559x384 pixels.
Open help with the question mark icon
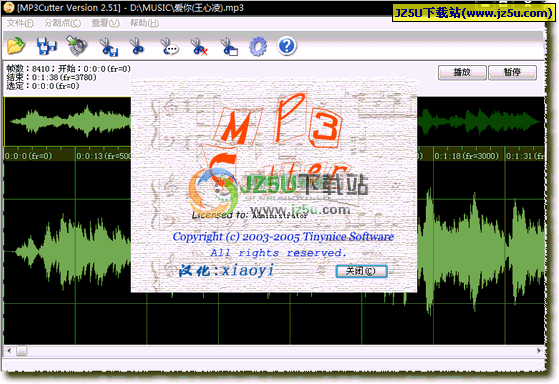click(x=287, y=46)
